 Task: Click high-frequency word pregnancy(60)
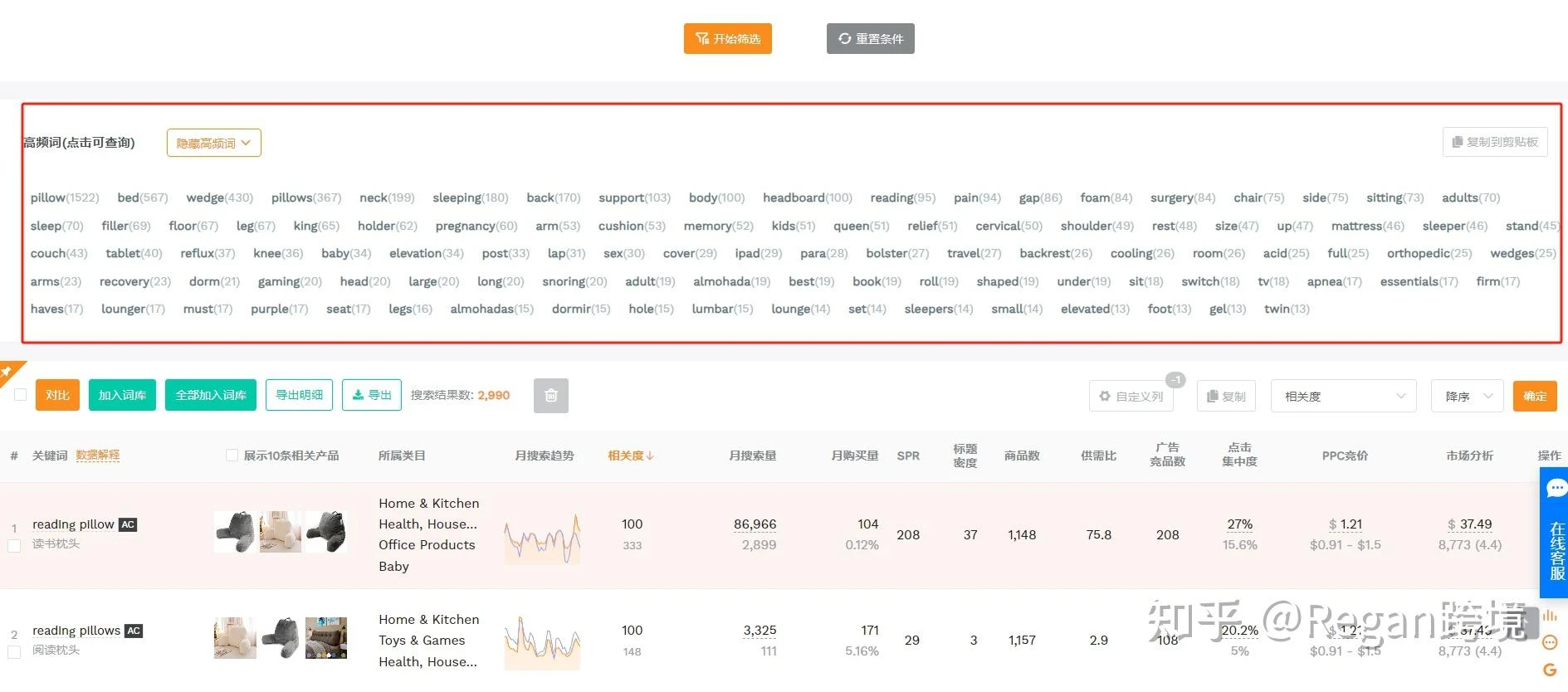coord(476,226)
